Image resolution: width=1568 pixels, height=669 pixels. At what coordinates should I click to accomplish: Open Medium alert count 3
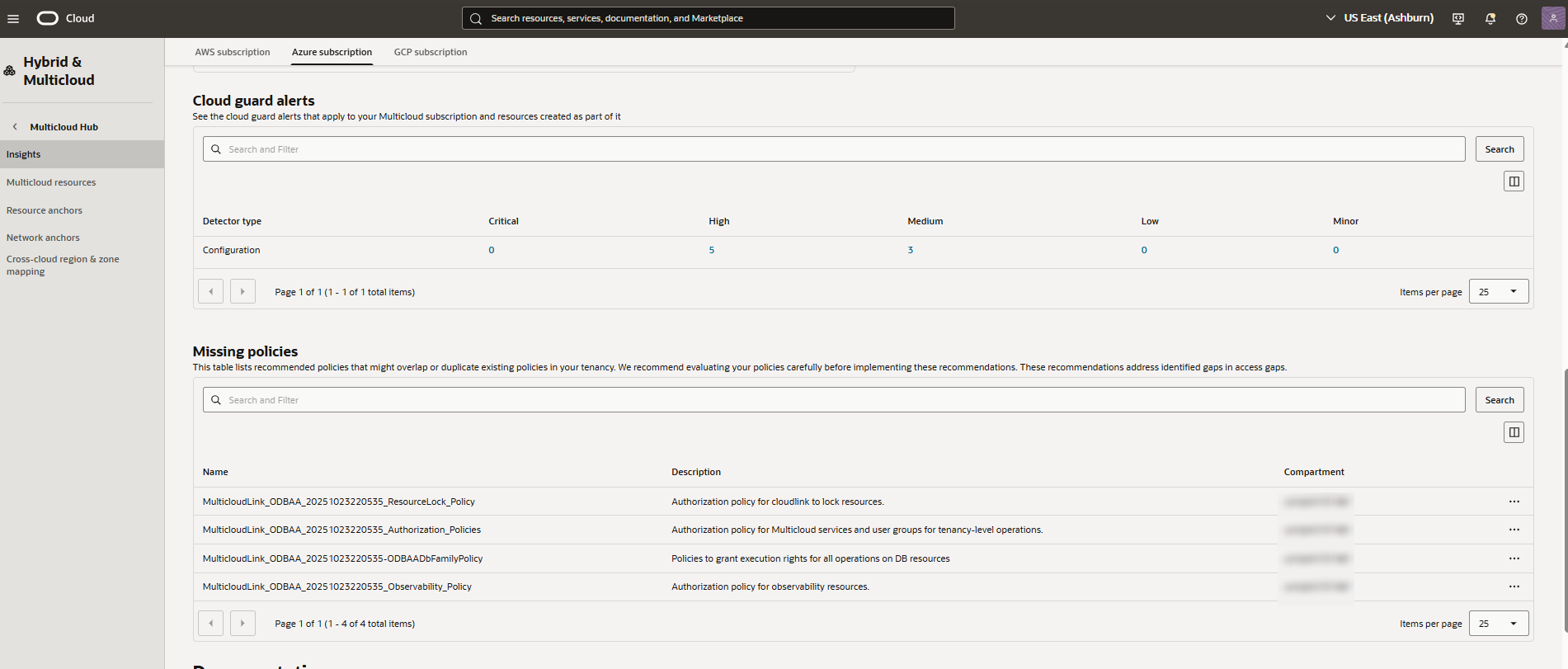pos(911,250)
